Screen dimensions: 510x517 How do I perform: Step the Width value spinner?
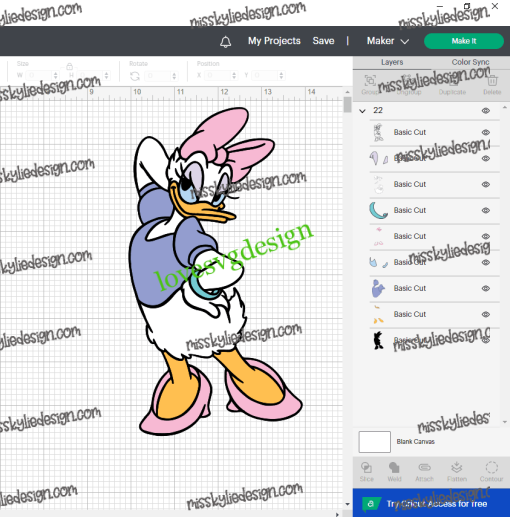[56, 76]
